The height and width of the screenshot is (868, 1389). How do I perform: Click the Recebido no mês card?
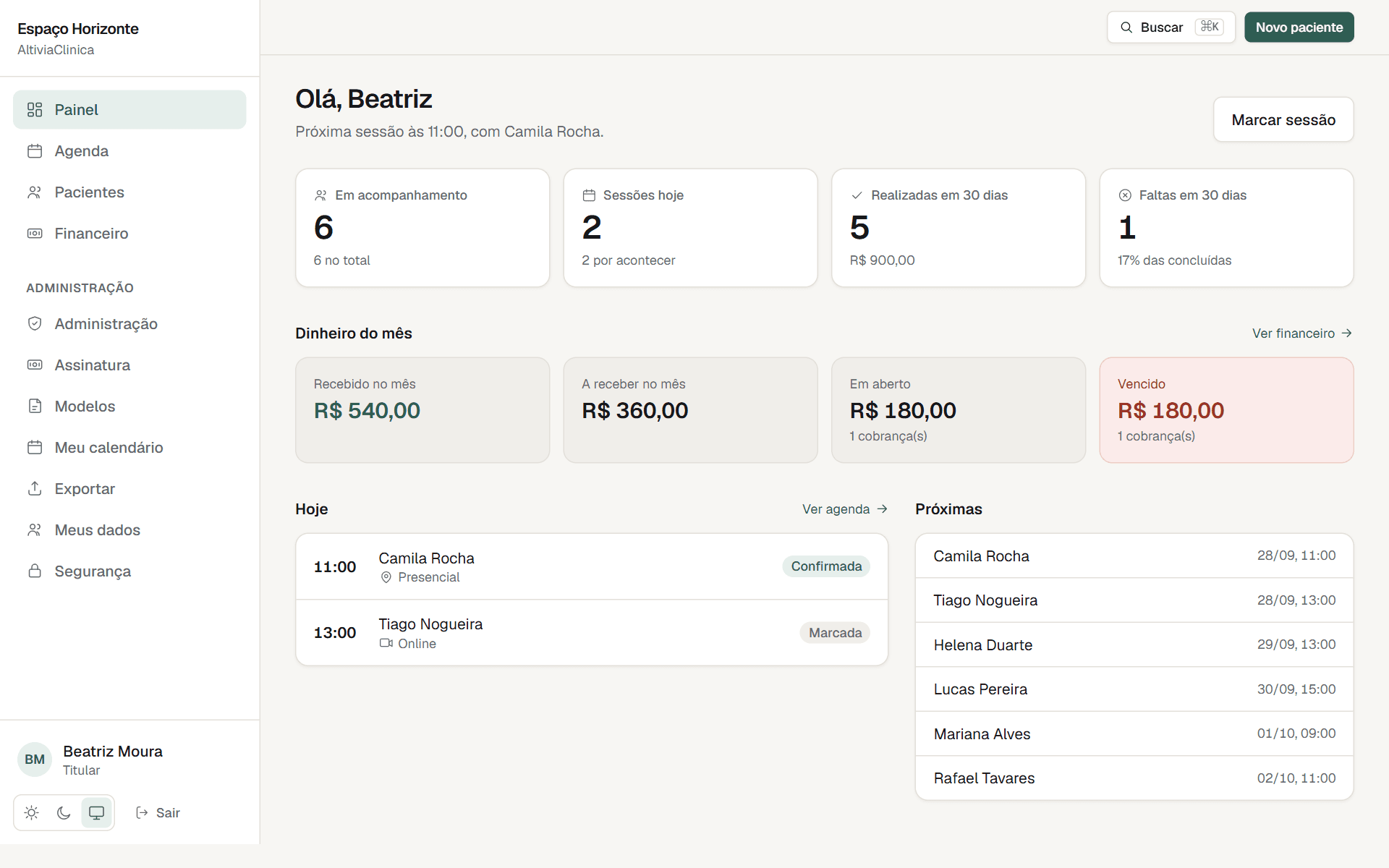click(422, 410)
